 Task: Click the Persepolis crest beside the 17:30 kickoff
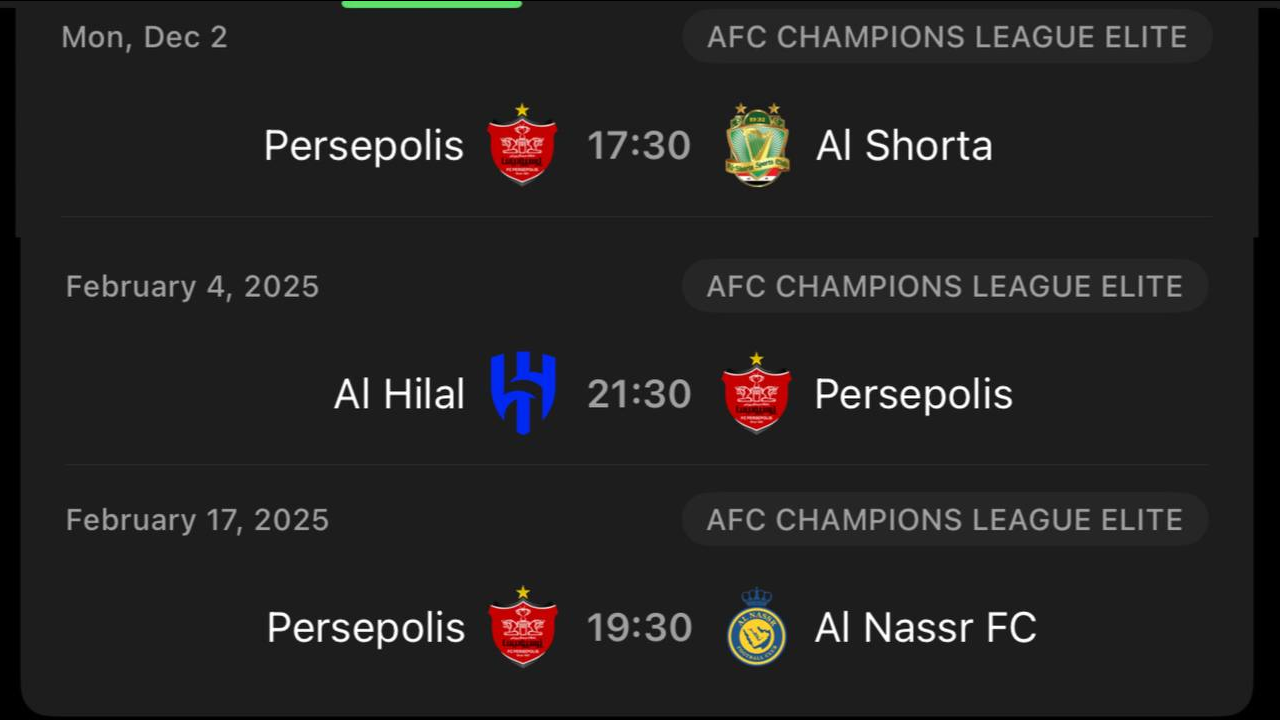(522, 145)
